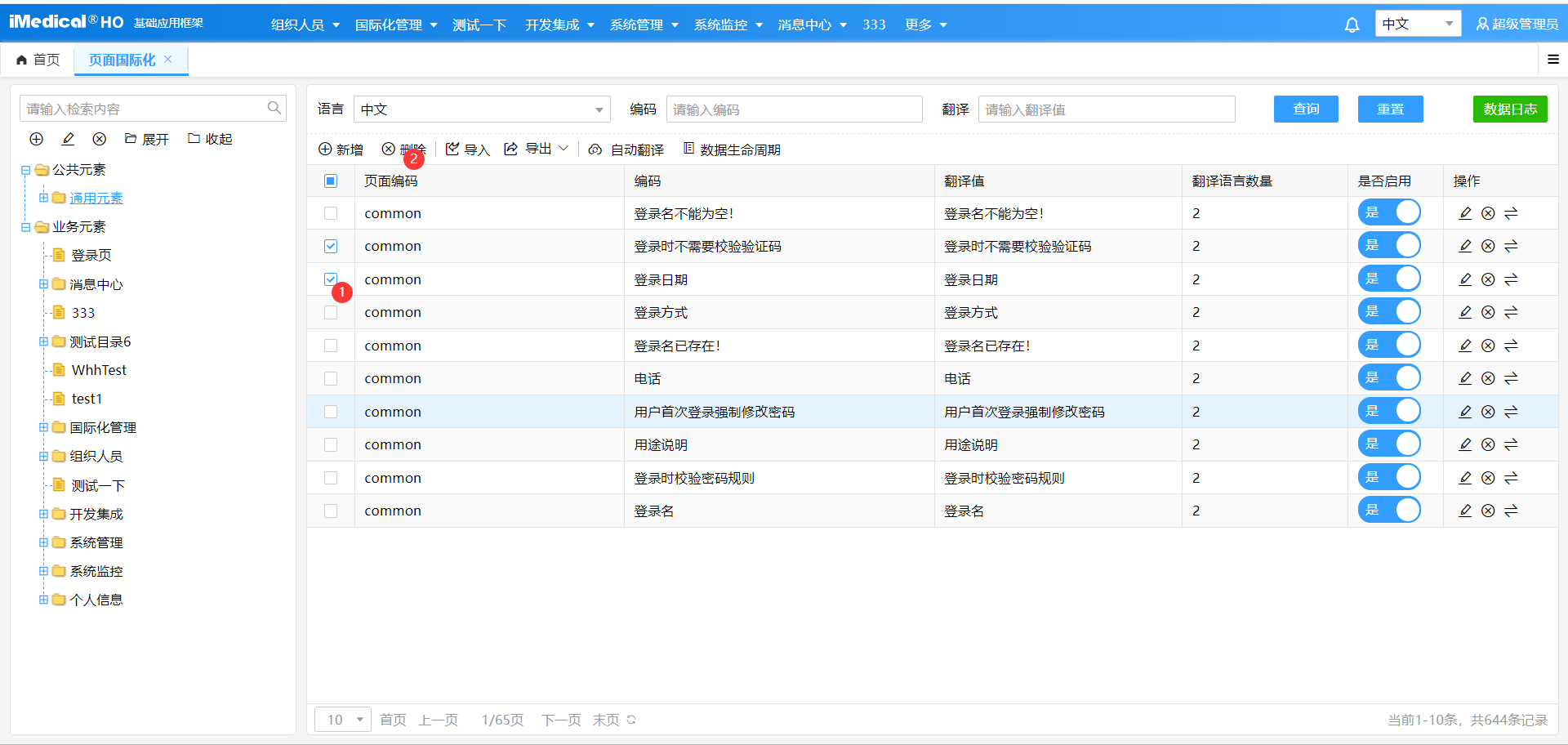Open translation swap for 登录时校验密码规则 row

click(1511, 478)
